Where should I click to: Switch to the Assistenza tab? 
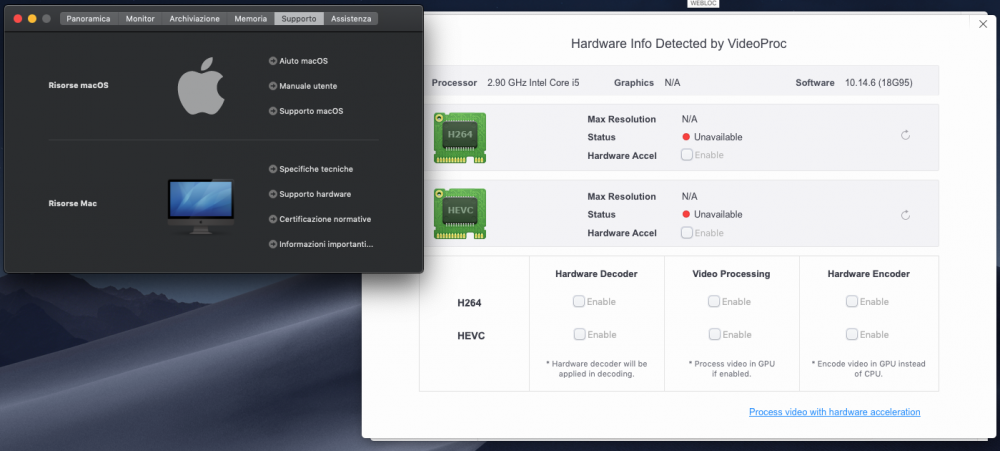point(351,18)
